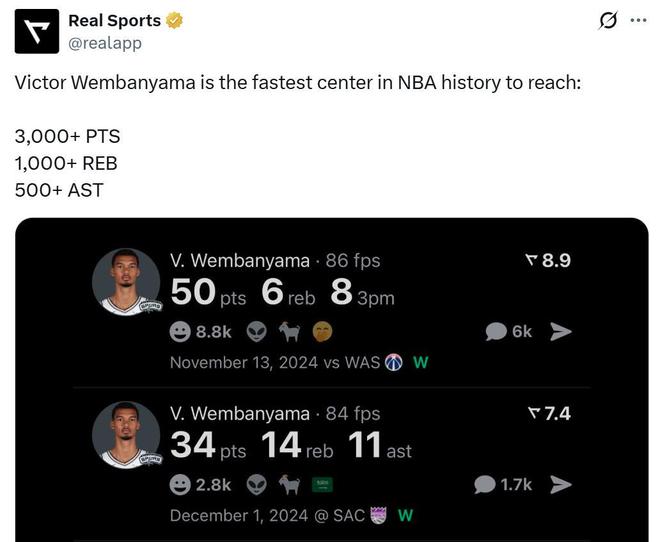The image size is (660, 542).
Task: Share the 34 pts game card
Action: (561, 484)
